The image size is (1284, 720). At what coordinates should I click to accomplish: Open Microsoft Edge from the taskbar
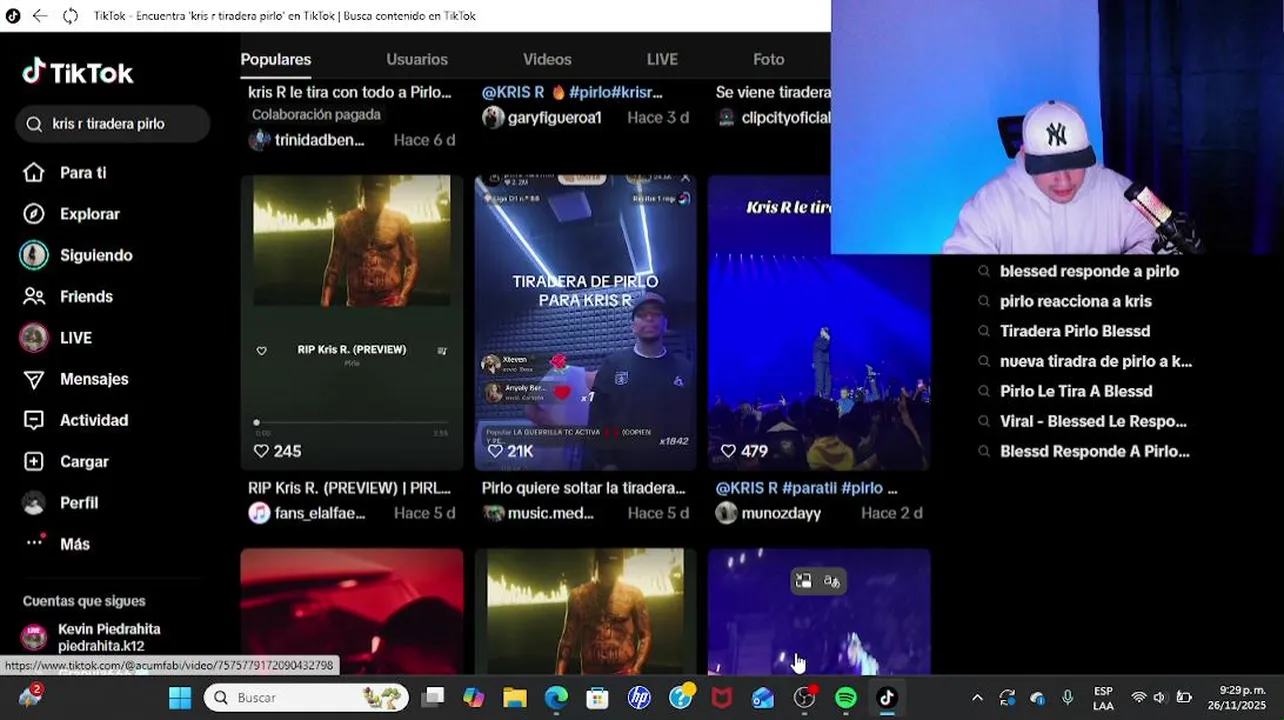tap(556, 697)
